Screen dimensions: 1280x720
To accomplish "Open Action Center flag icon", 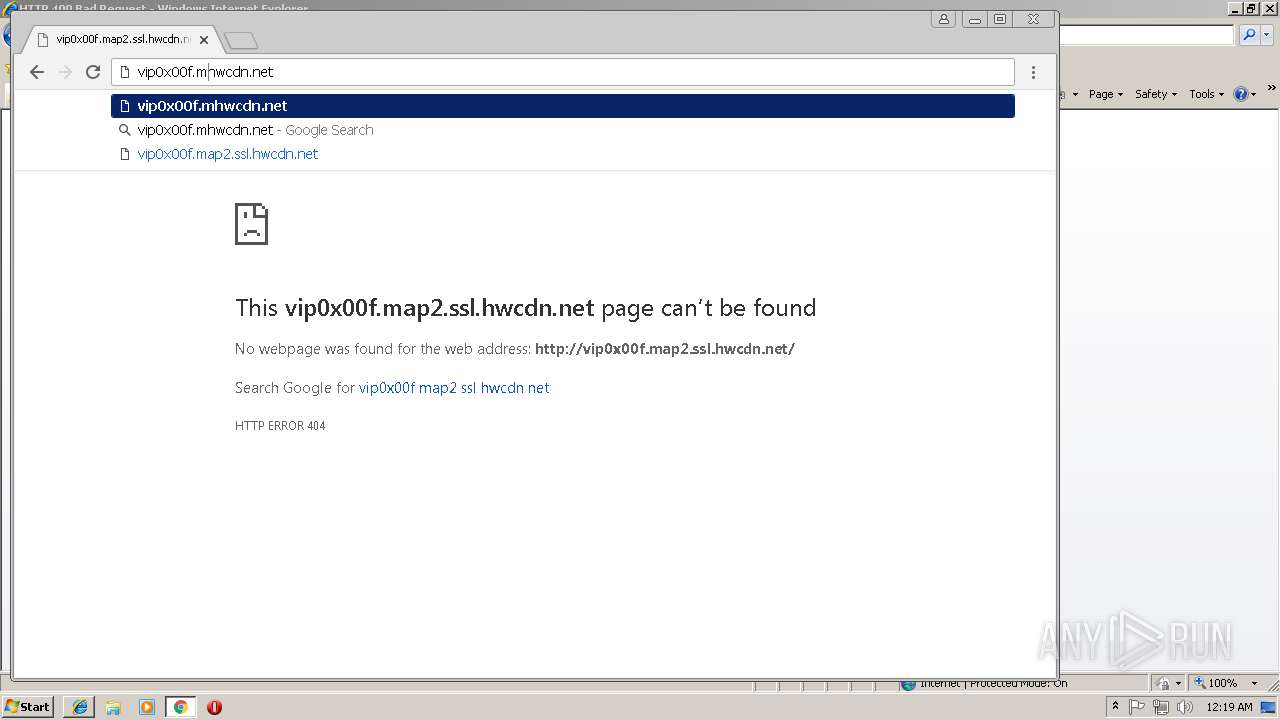I will tap(1137, 707).
